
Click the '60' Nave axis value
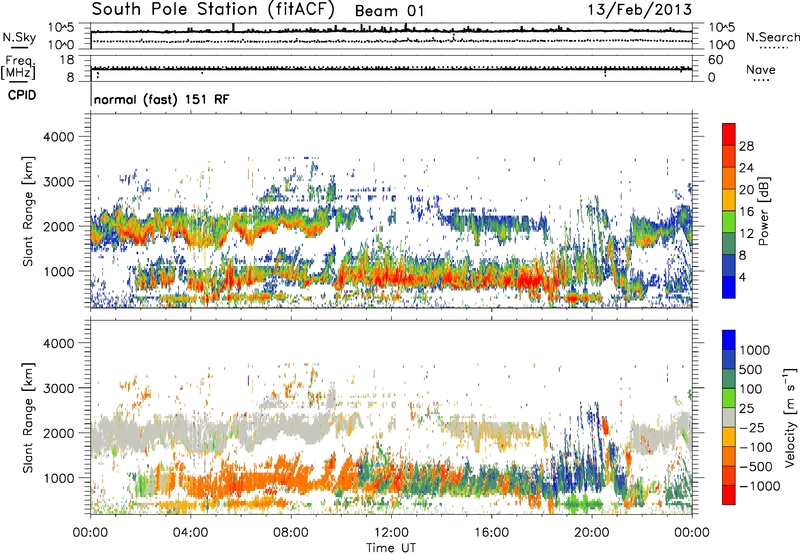(715, 60)
